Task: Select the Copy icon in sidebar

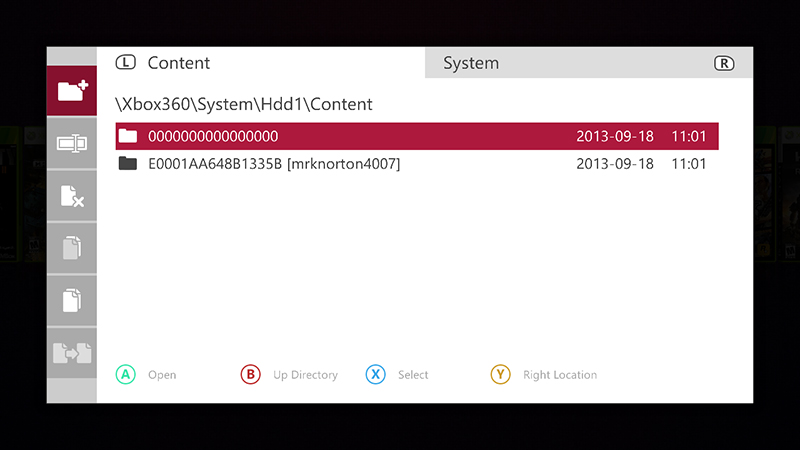Action: [72, 248]
